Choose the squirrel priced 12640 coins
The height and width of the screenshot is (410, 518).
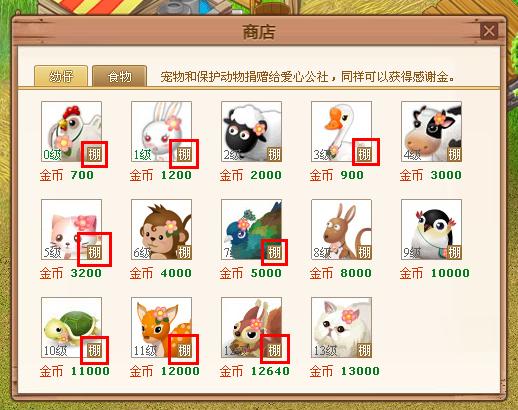[251, 328]
